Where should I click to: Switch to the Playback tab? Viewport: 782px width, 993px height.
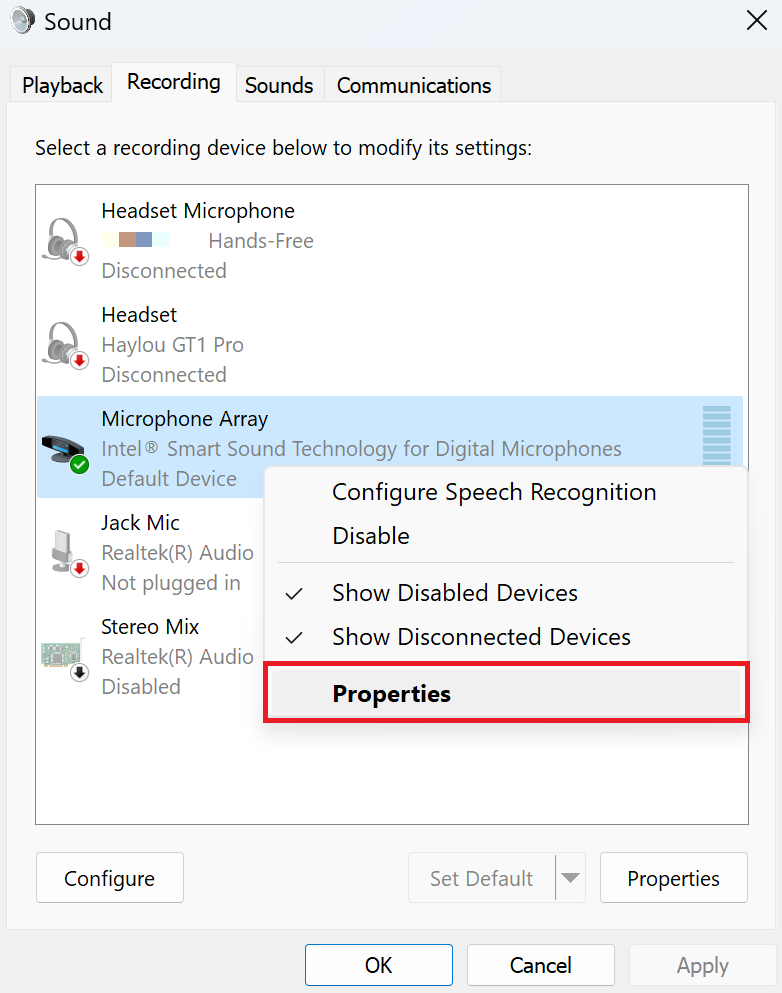tap(60, 85)
